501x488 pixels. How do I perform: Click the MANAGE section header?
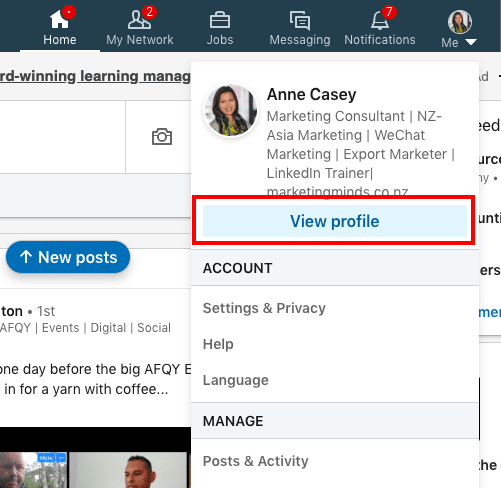tap(233, 421)
